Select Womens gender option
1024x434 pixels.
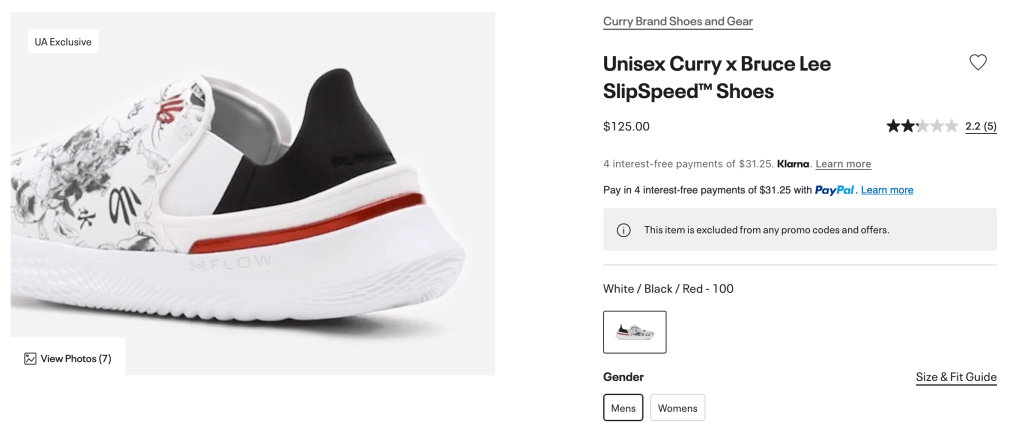pyautogui.click(x=677, y=408)
